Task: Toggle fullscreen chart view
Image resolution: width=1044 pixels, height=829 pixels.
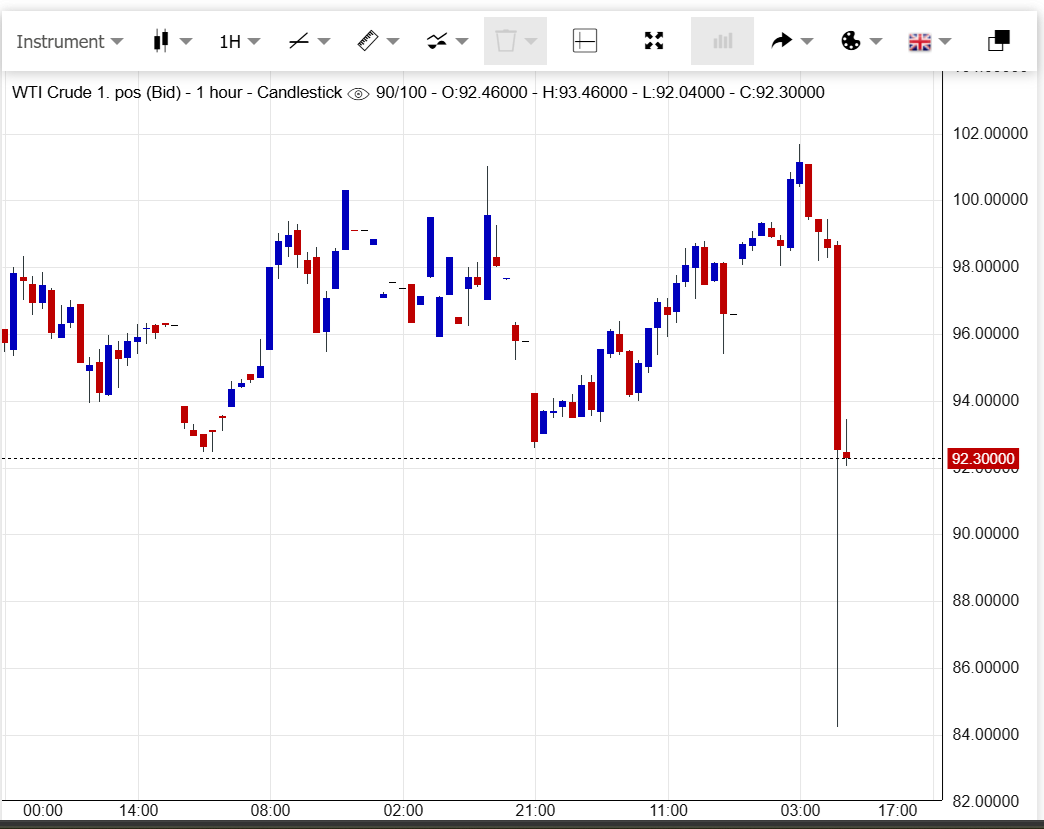Action: click(654, 41)
